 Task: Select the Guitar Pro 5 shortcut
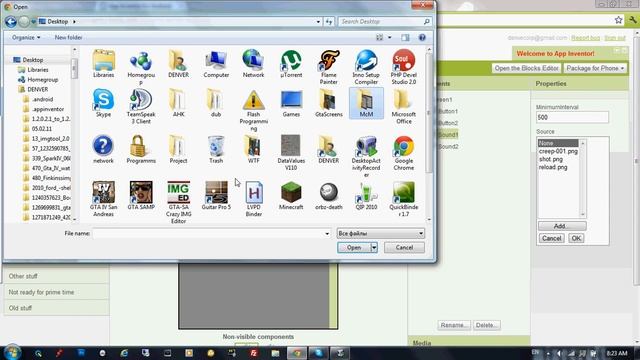tap(216, 196)
